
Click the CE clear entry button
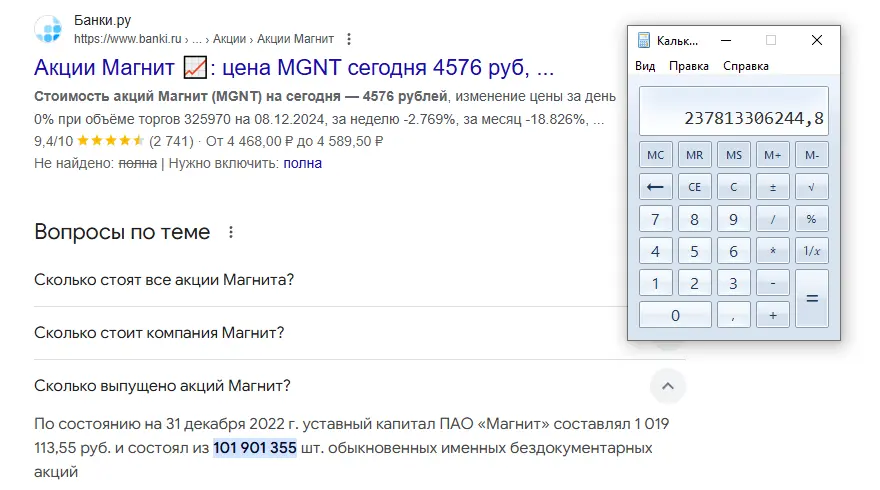tap(695, 187)
